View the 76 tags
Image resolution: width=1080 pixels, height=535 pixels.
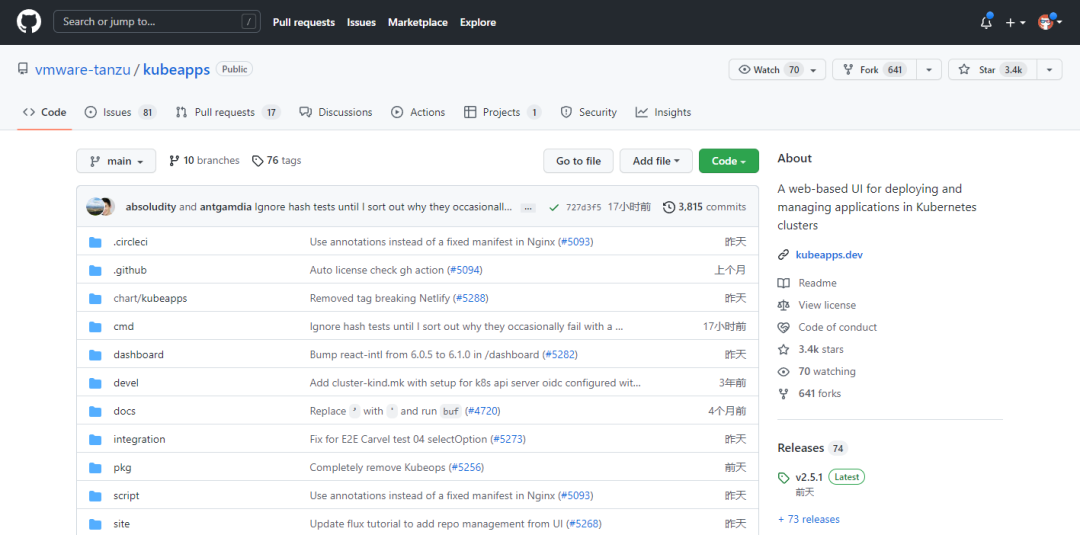click(276, 160)
